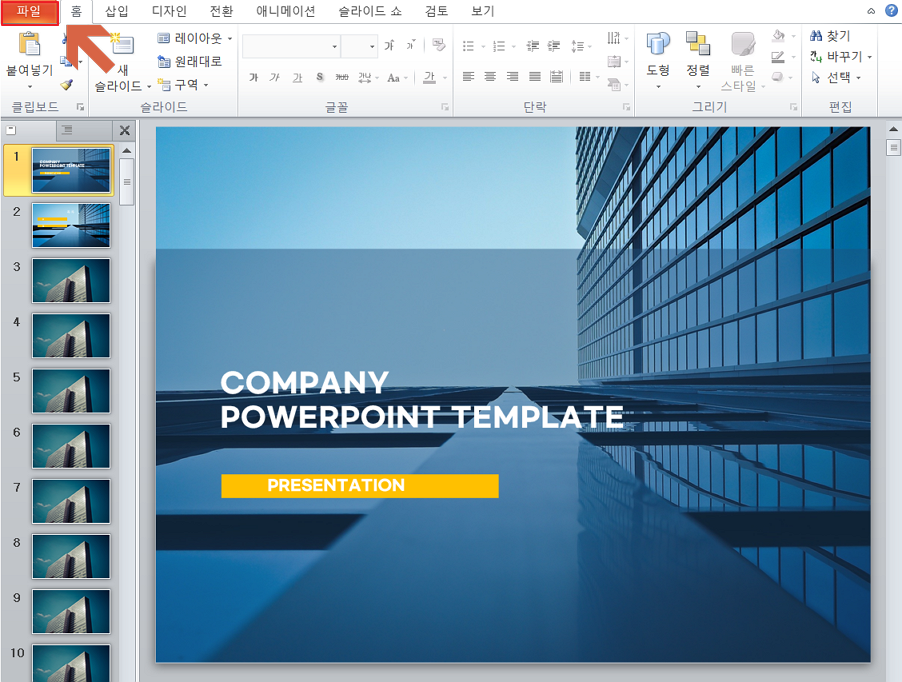Click the Font Color (가) swatch
The width and height of the screenshot is (902, 682).
pyautogui.click(x=429, y=77)
